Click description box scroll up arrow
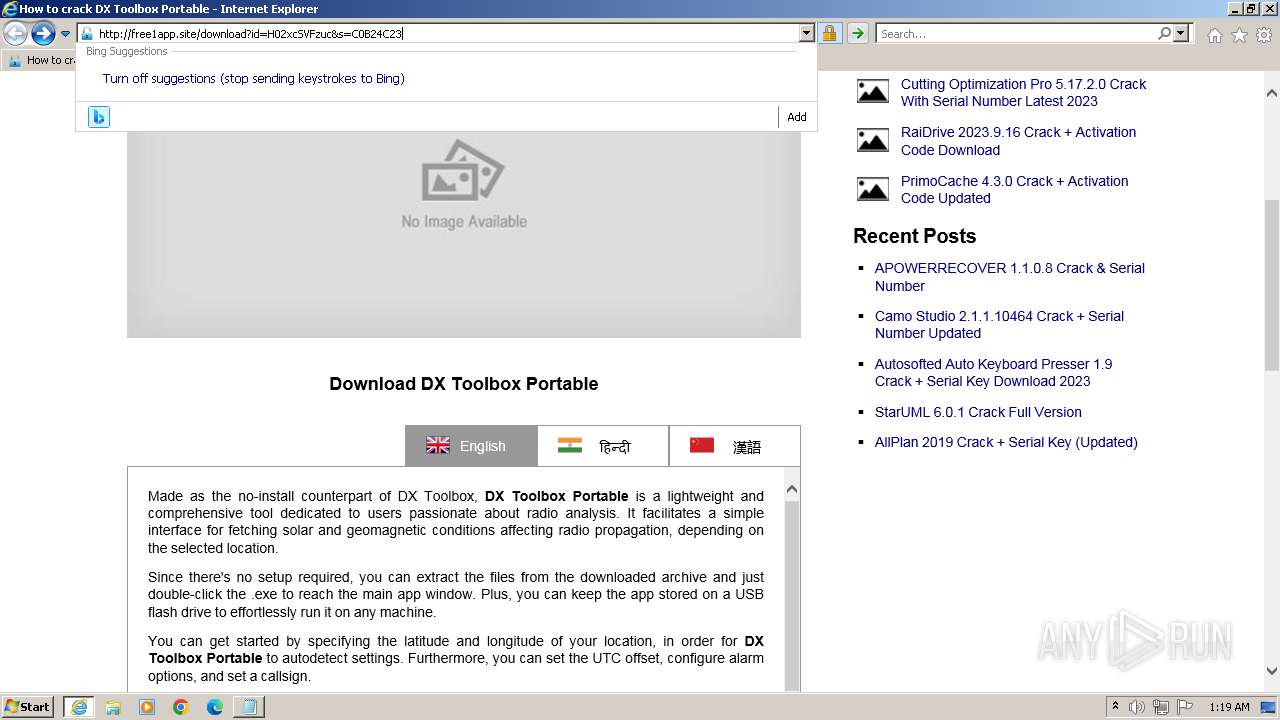This screenshot has height=720, width=1280. tap(792, 490)
